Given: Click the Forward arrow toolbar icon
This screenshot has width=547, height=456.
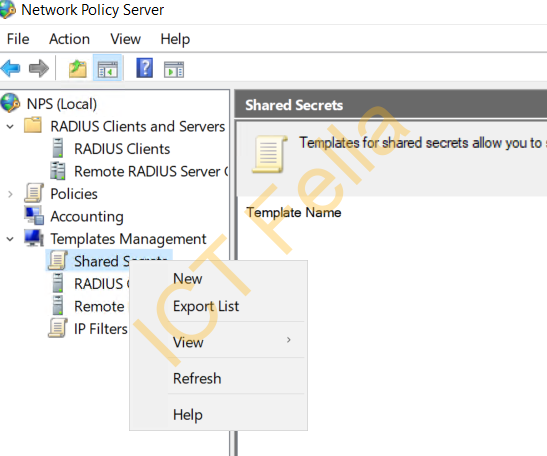Looking at the screenshot, I should click(x=39, y=68).
